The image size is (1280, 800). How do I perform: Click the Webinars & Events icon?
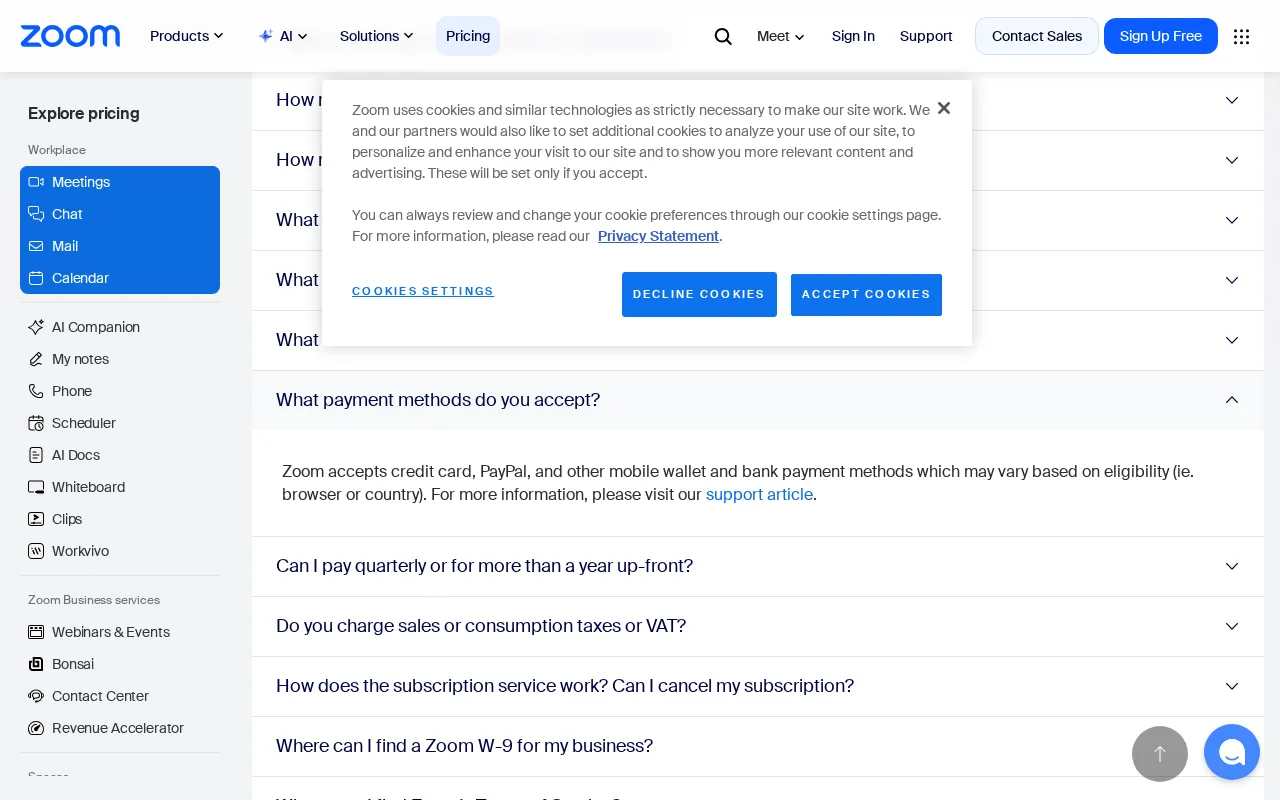(x=36, y=632)
